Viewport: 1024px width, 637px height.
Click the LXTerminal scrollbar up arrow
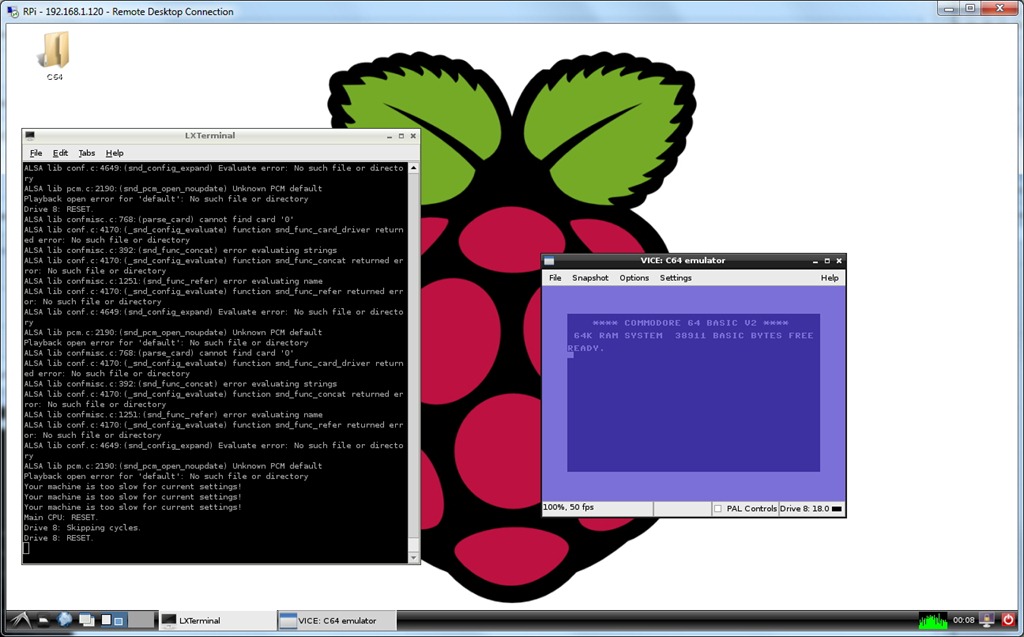click(x=413, y=168)
